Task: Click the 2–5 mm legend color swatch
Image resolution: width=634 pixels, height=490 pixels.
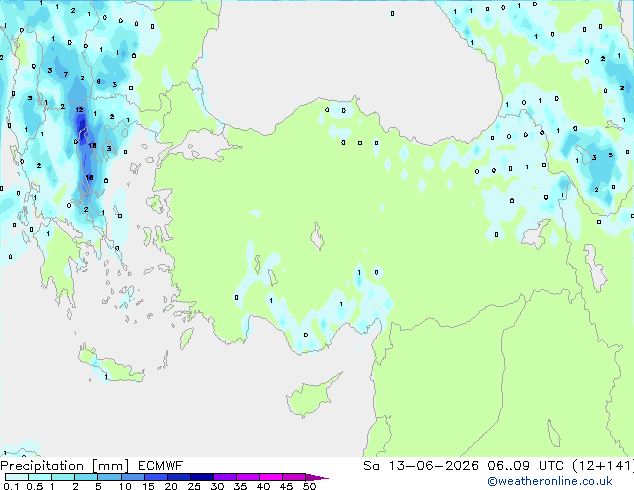Action: [x=86, y=477]
